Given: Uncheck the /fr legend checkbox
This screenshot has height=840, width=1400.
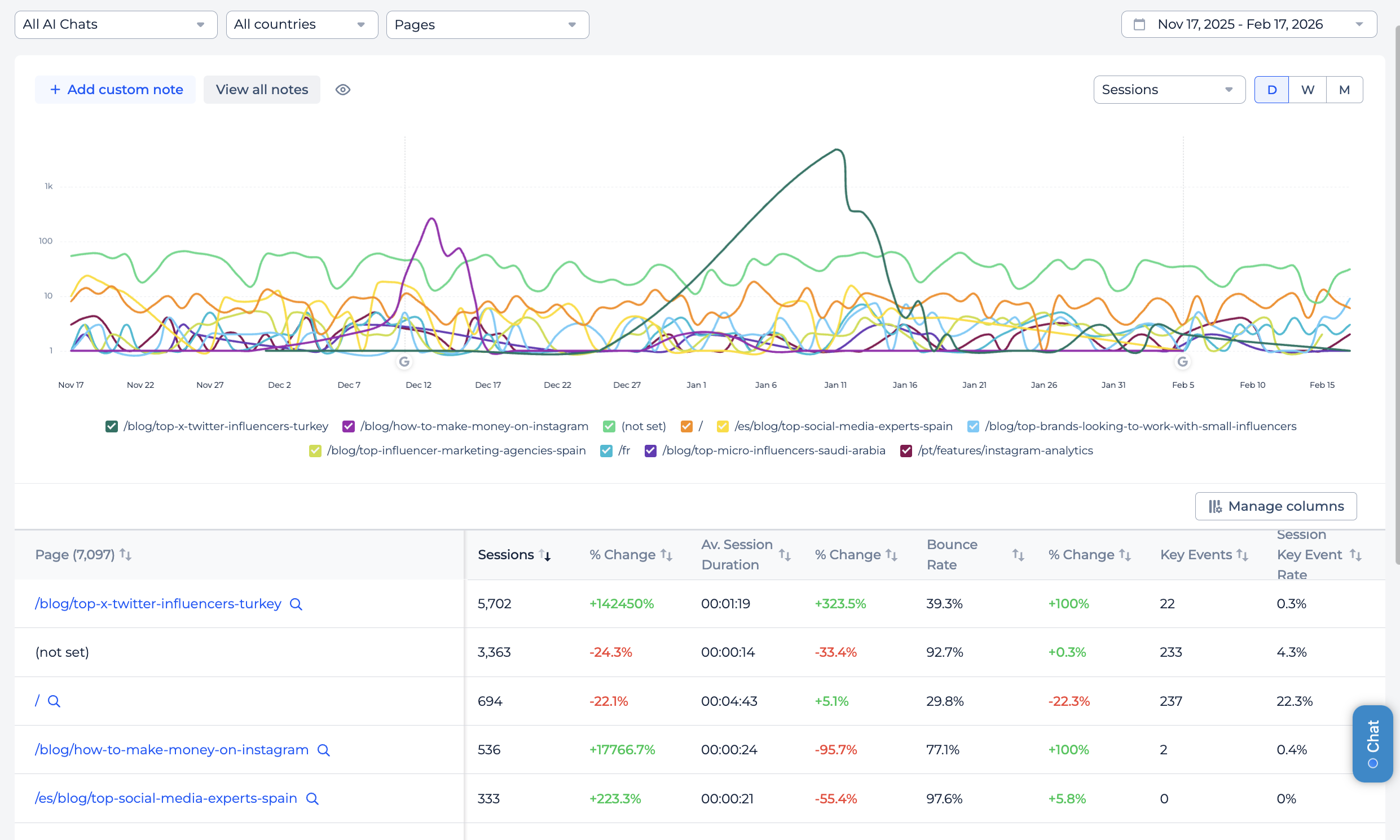Looking at the screenshot, I should [x=606, y=450].
